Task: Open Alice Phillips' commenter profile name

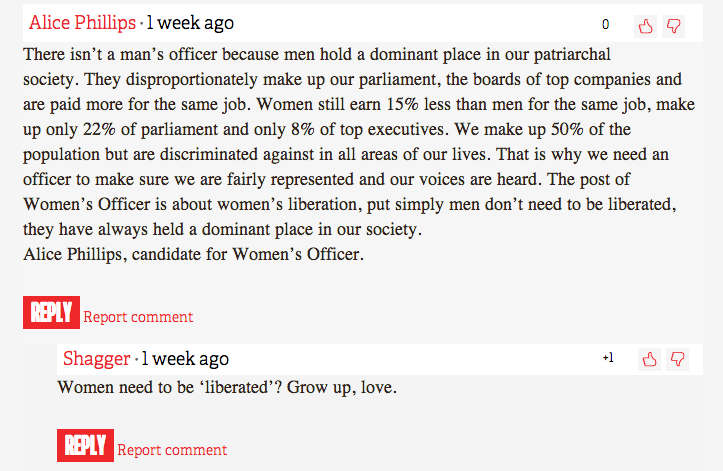Action: click(82, 23)
